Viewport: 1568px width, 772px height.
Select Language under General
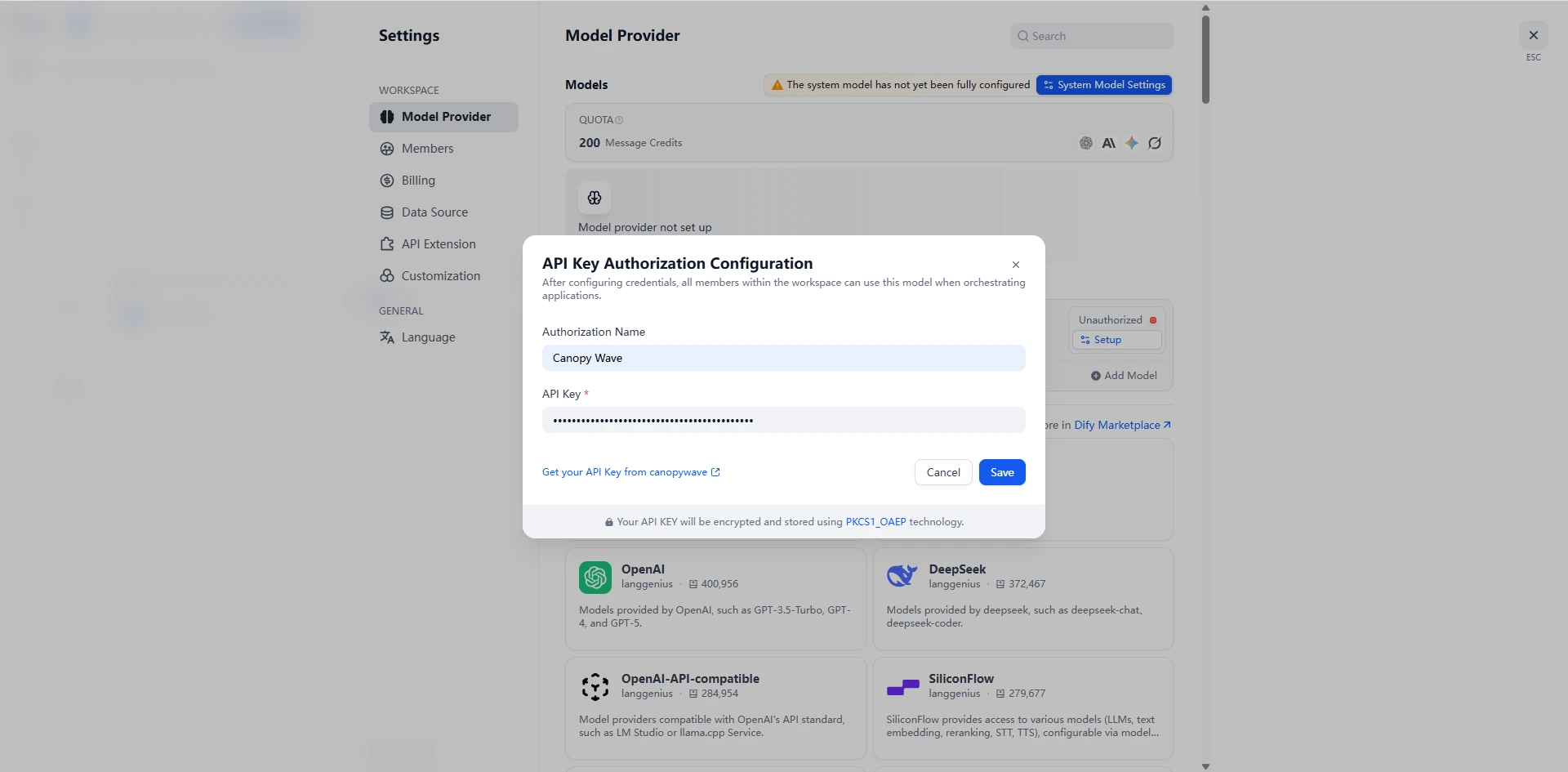click(427, 337)
